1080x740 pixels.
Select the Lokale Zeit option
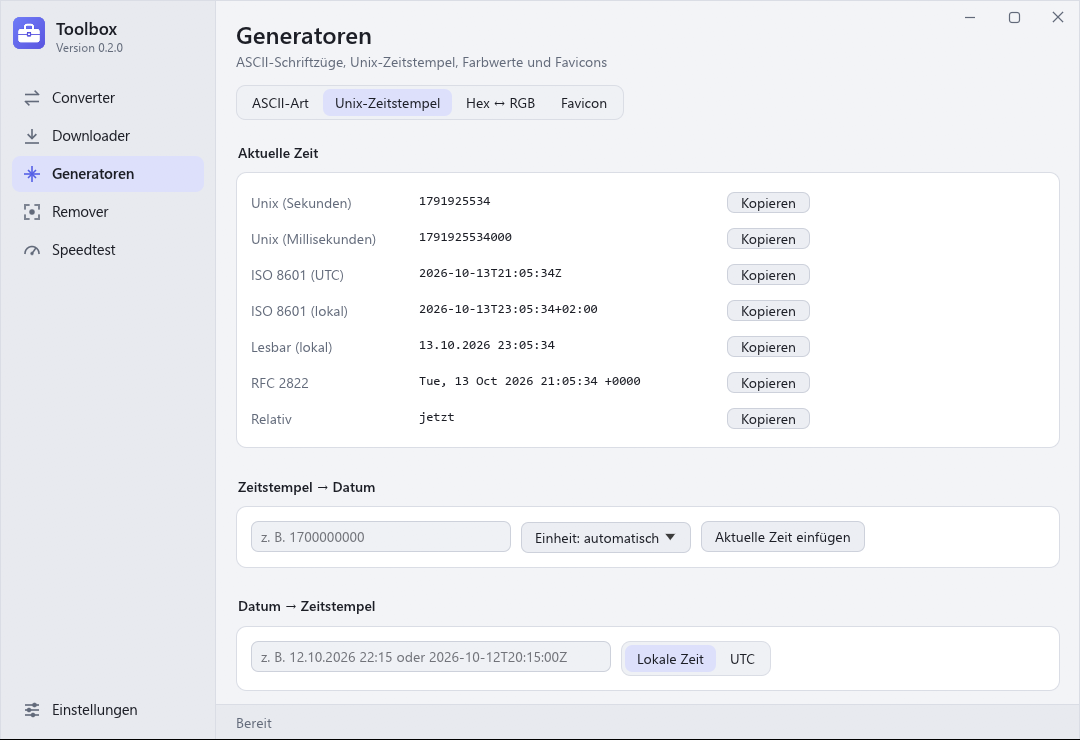coord(670,659)
